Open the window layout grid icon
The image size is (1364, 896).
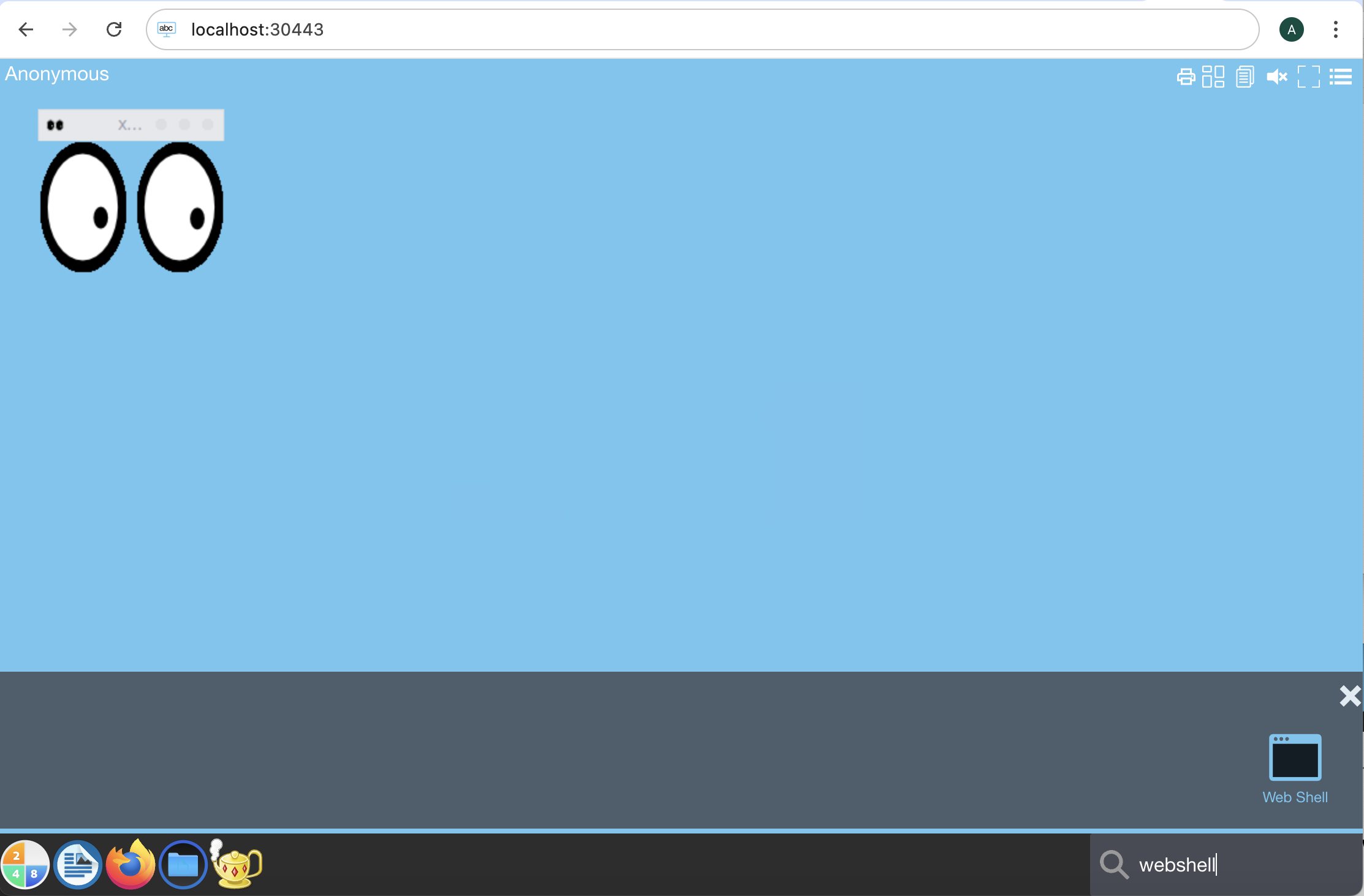pyautogui.click(x=1213, y=77)
